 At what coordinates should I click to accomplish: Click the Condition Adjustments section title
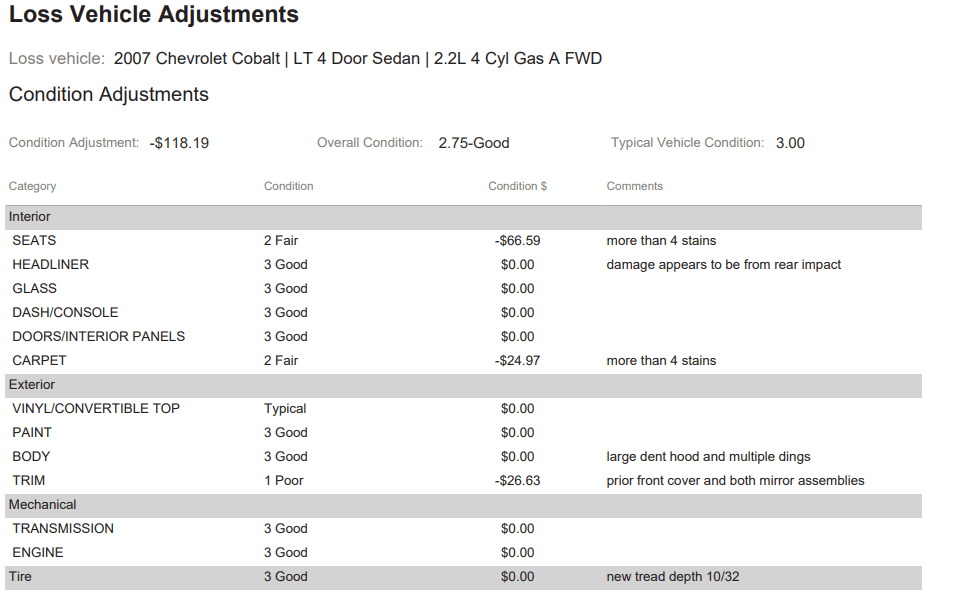(x=109, y=95)
